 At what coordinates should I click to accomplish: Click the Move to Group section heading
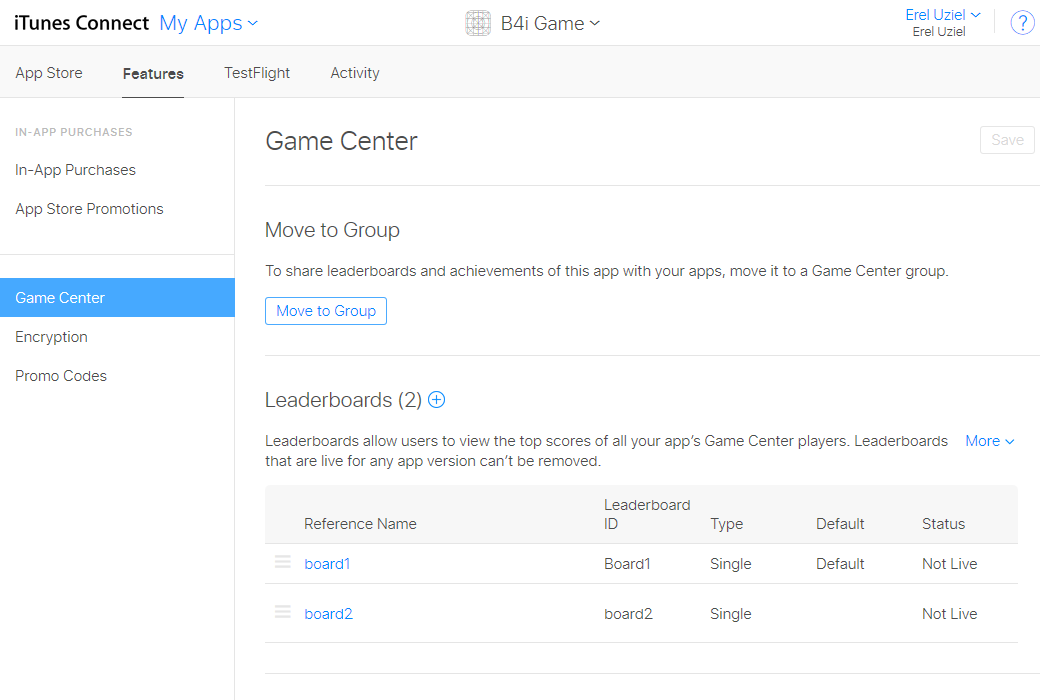tap(332, 230)
